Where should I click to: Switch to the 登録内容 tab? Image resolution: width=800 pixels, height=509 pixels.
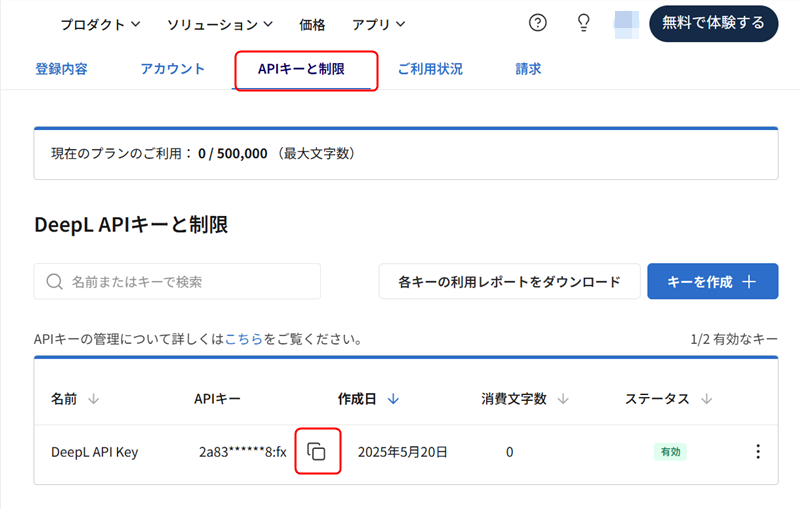(61, 69)
